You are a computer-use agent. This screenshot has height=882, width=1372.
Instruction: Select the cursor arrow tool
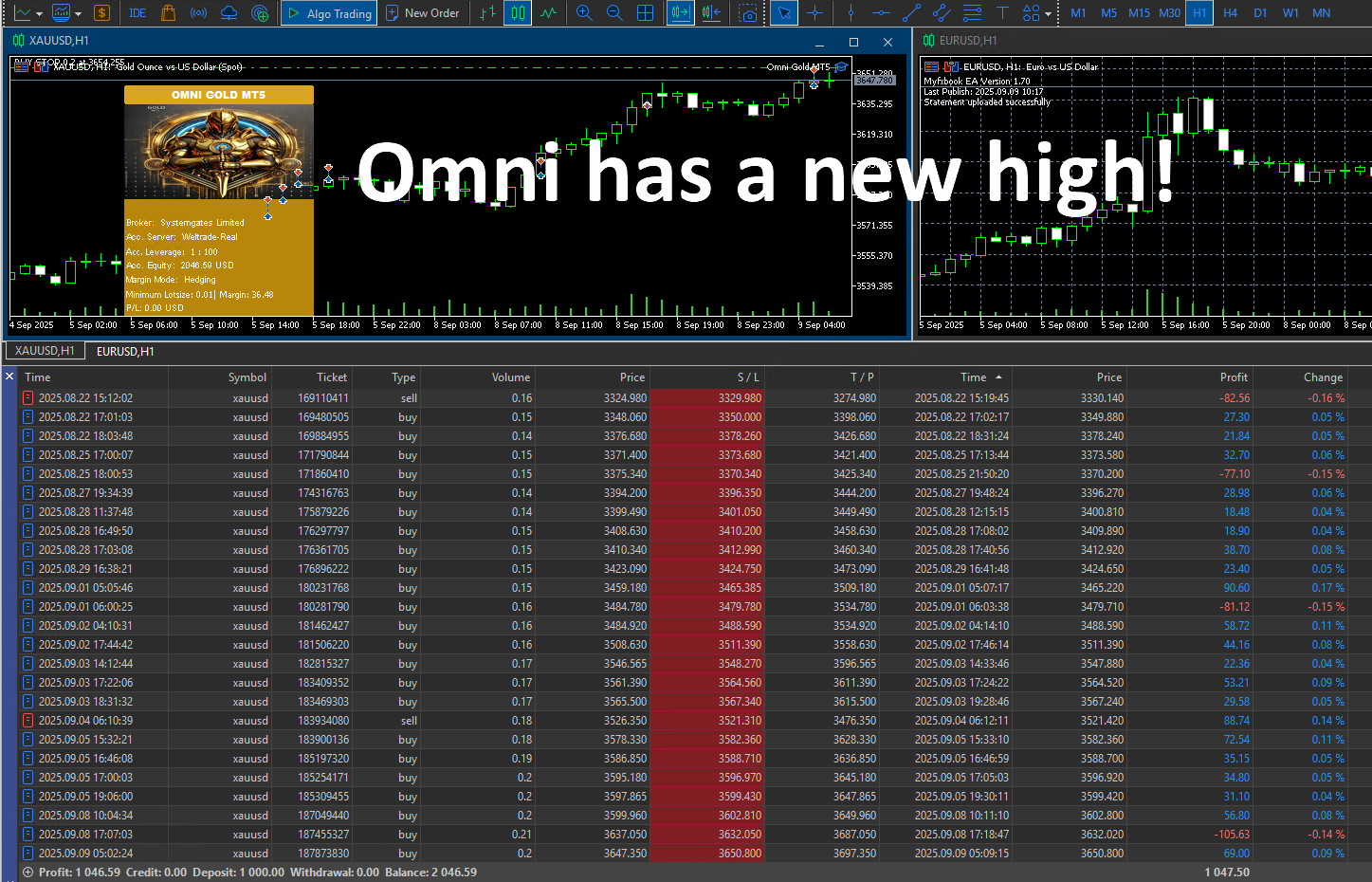click(x=783, y=13)
